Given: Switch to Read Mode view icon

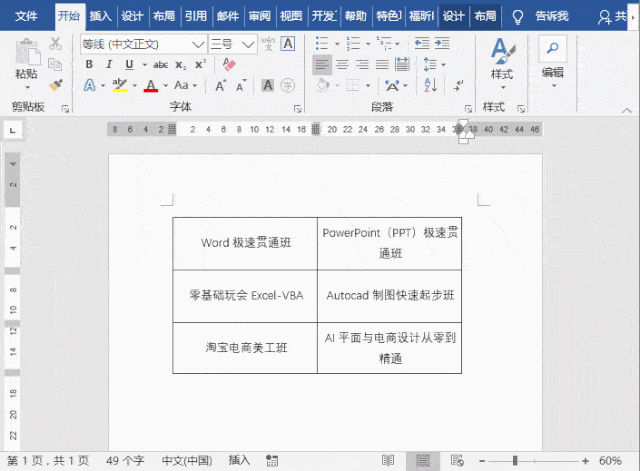Looking at the screenshot, I should point(388,461).
